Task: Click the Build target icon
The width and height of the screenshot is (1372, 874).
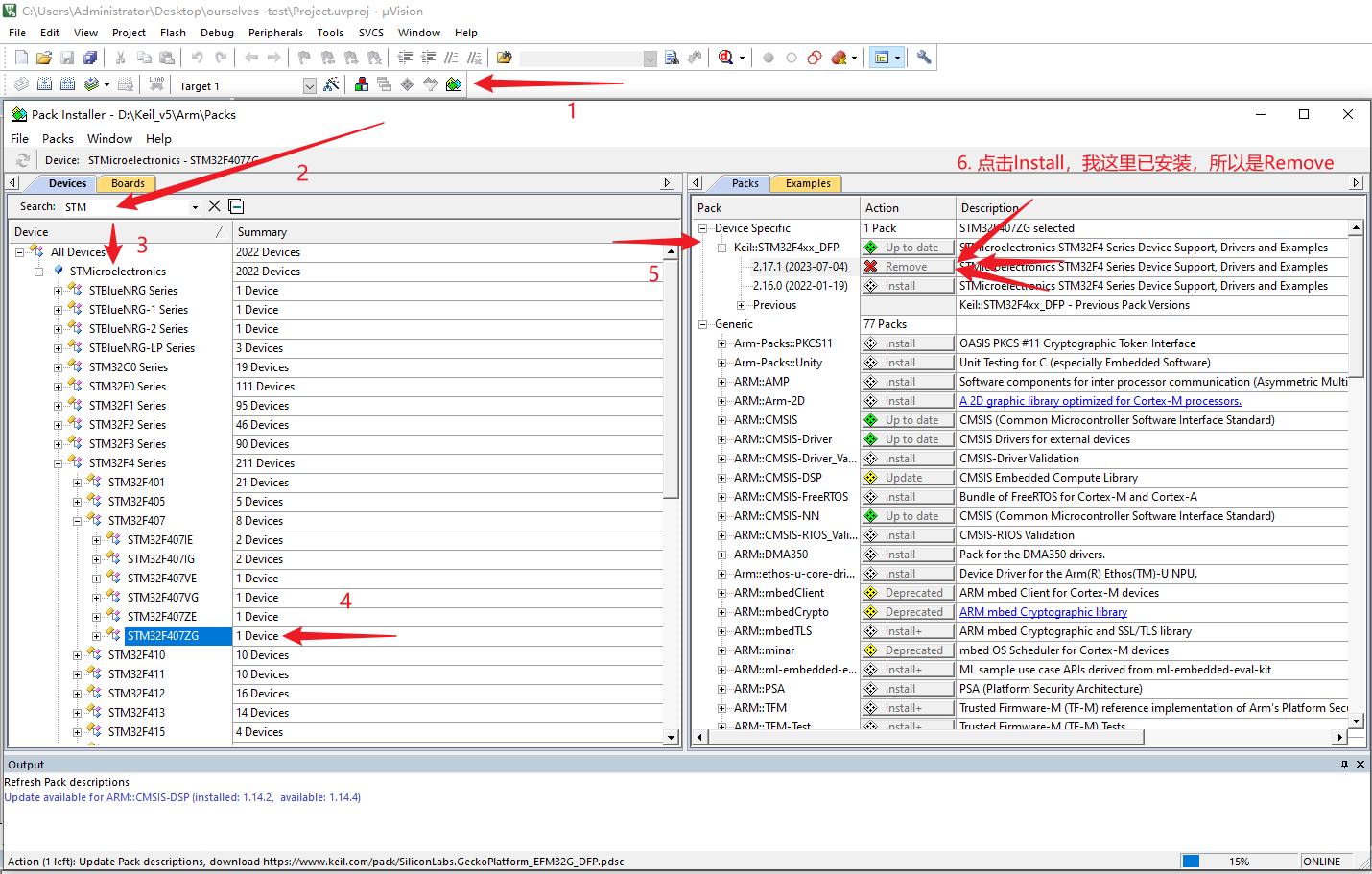Action: [44, 84]
